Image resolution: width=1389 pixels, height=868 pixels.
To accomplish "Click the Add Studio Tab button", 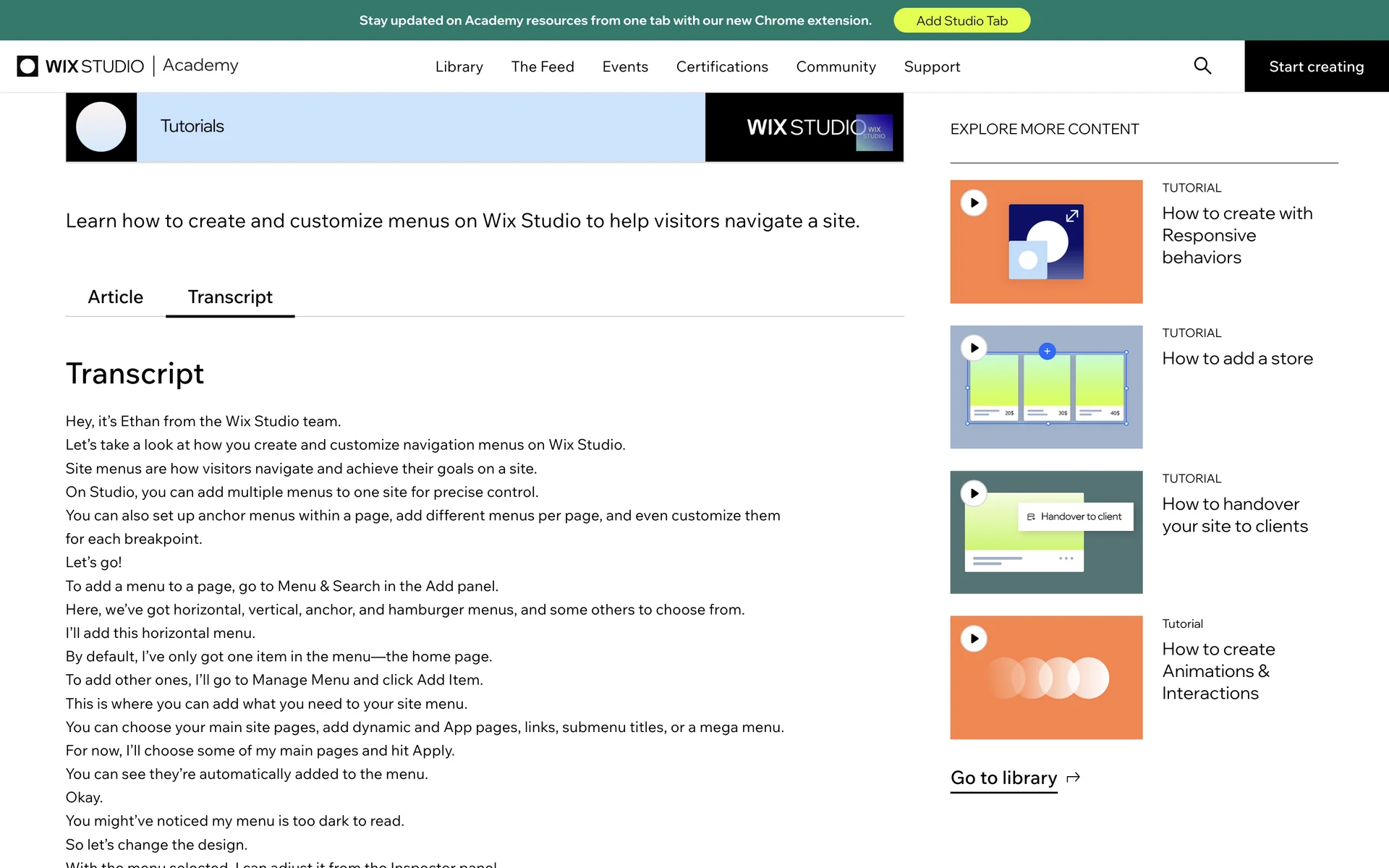I will pyautogui.click(x=961, y=20).
